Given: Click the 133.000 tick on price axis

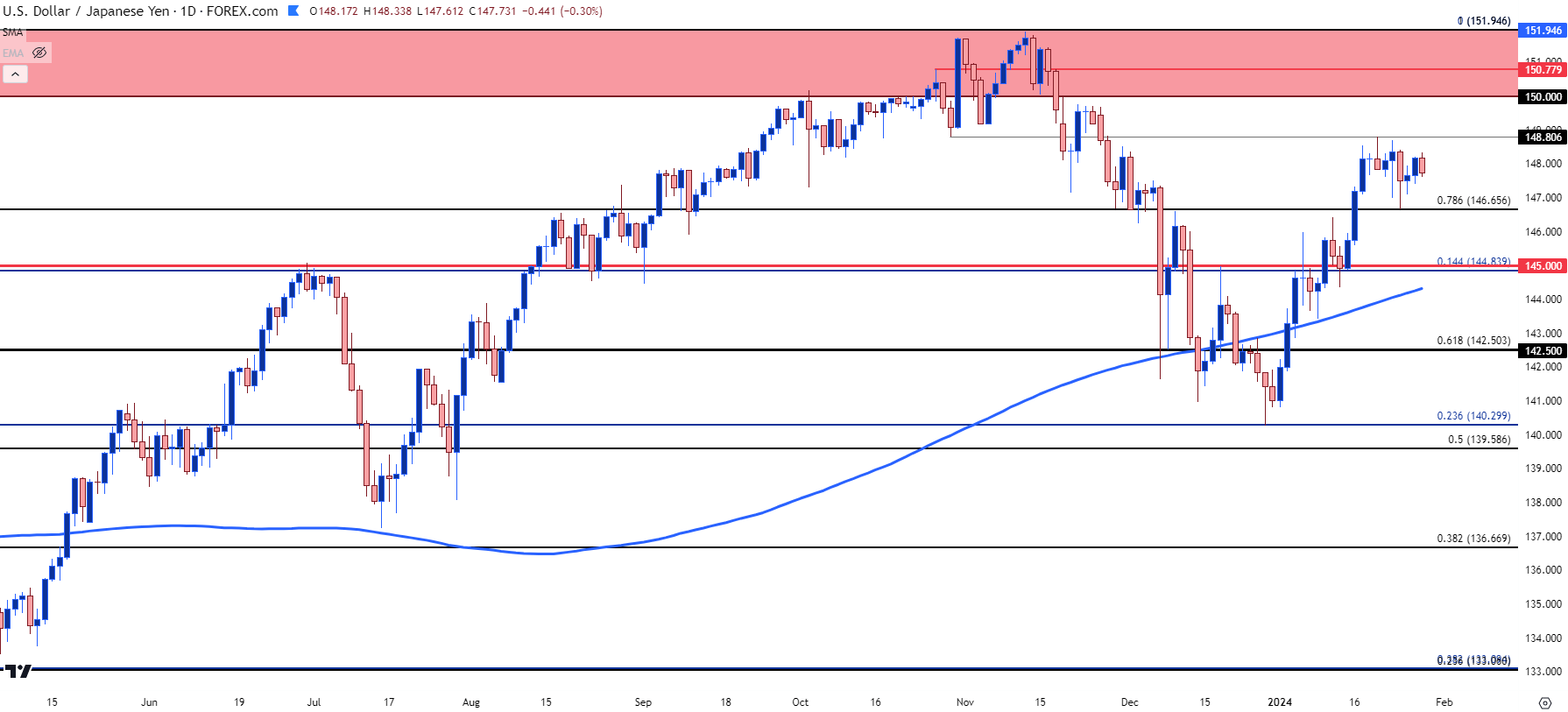Looking at the screenshot, I should (x=1543, y=672).
